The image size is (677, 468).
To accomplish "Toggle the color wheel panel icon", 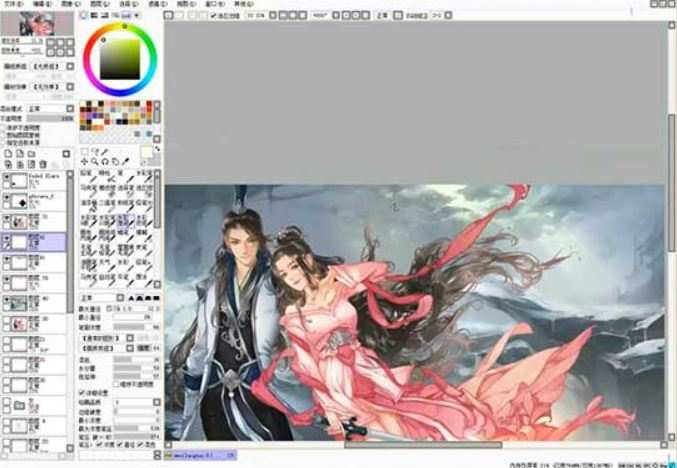I will [x=84, y=17].
